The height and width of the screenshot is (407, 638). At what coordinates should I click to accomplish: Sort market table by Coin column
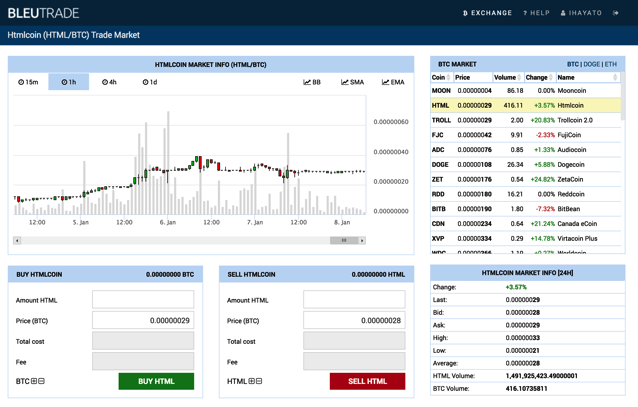point(441,77)
